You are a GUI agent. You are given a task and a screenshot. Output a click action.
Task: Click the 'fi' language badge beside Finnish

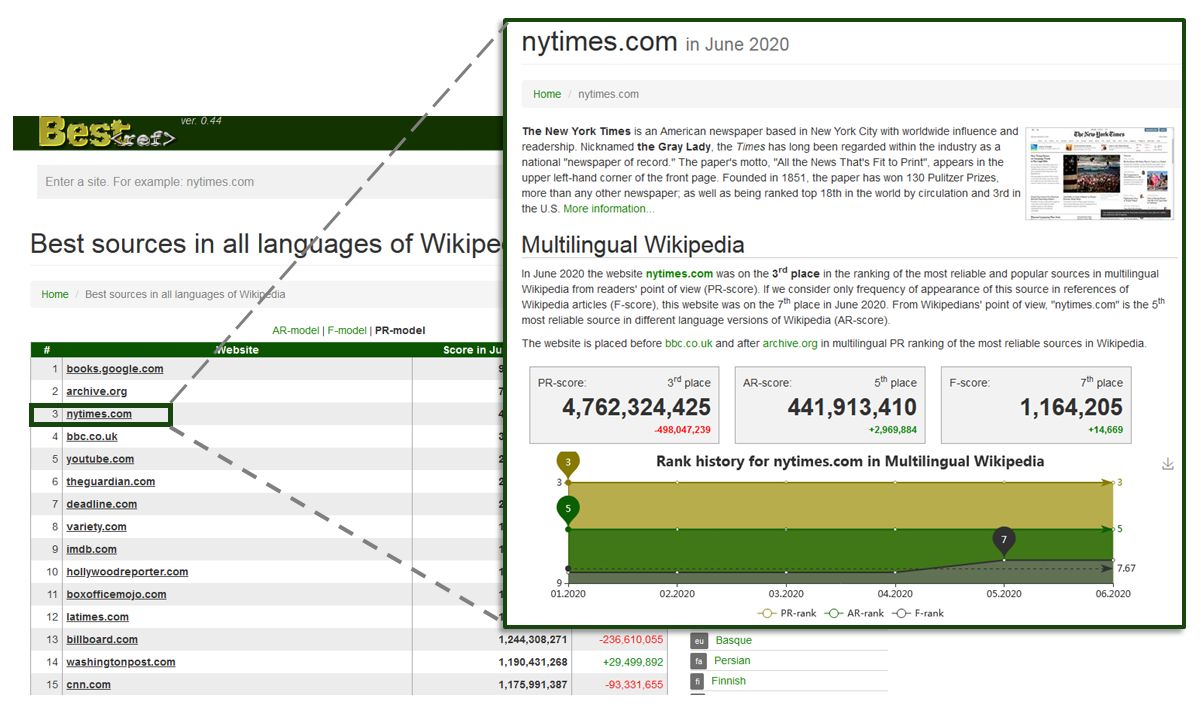(699, 682)
